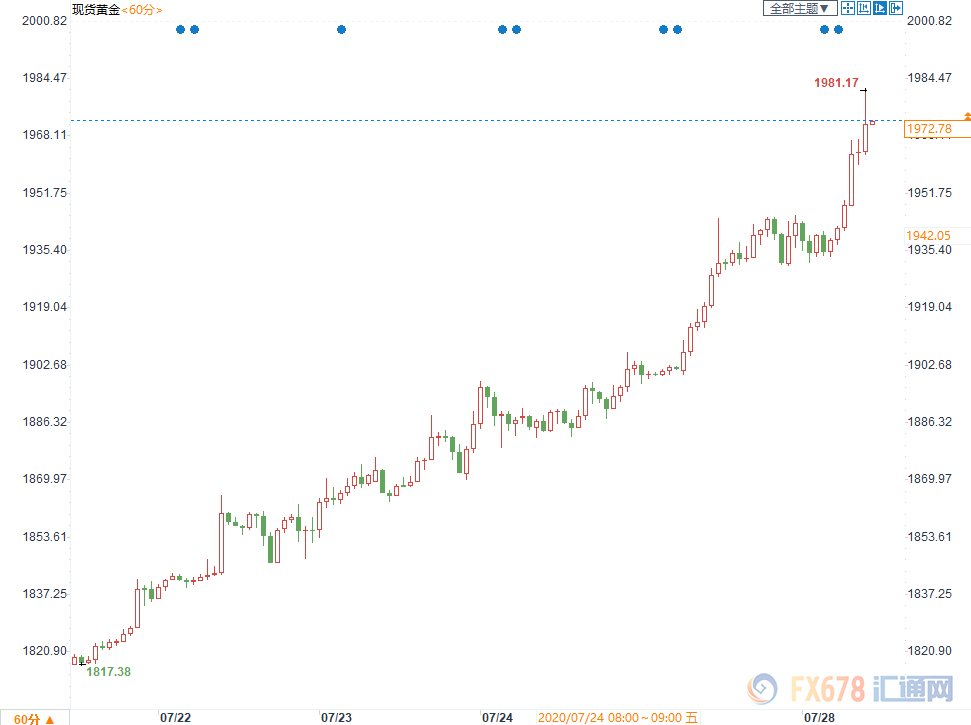This screenshot has width=971, height=725.
Task: Click the 07/22 date on the time axis
Action: 175,718
